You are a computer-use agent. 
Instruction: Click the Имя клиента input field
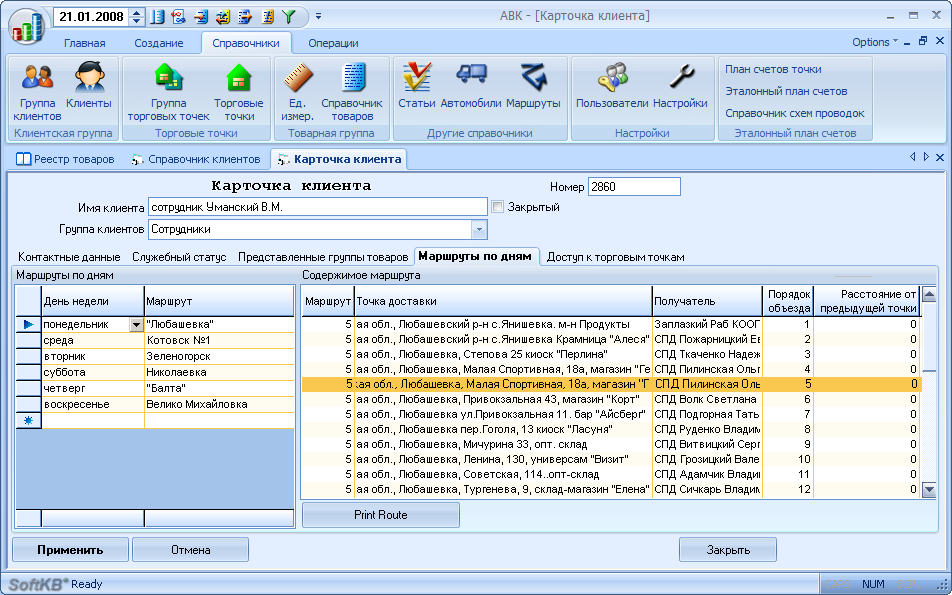click(318, 207)
